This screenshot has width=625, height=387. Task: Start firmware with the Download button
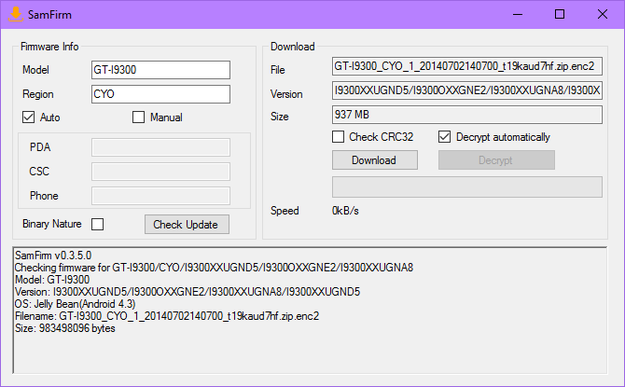tap(375, 160)
